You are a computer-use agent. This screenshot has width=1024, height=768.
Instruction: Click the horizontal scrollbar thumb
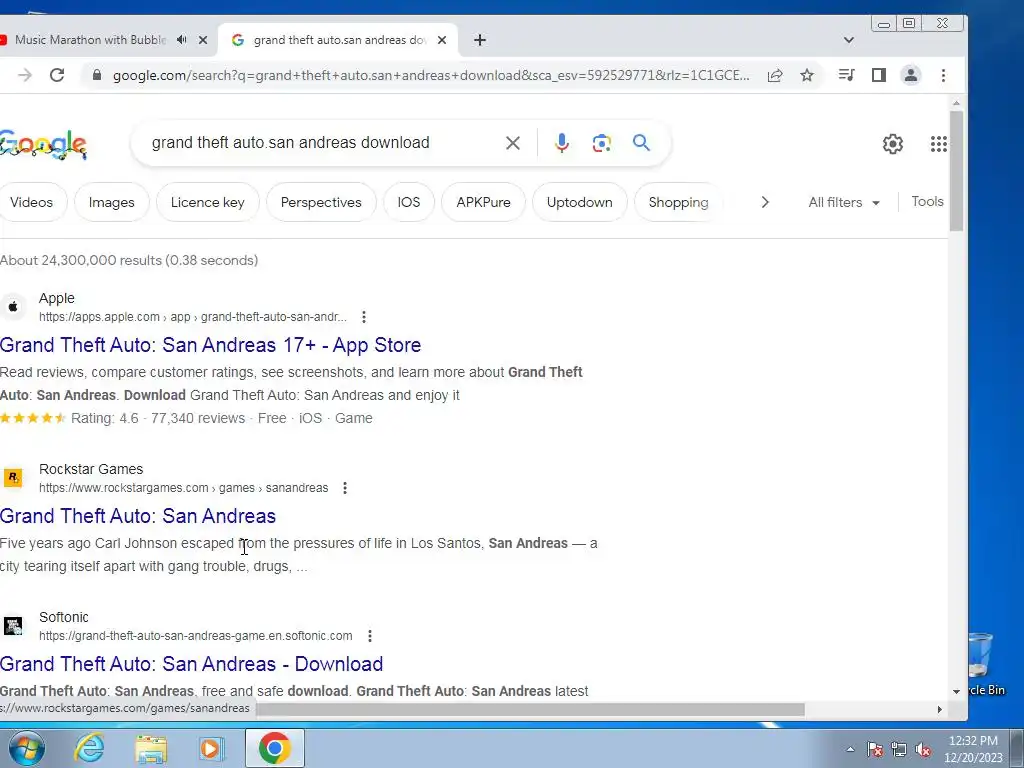pyautogui.click(x=529, y=709)
